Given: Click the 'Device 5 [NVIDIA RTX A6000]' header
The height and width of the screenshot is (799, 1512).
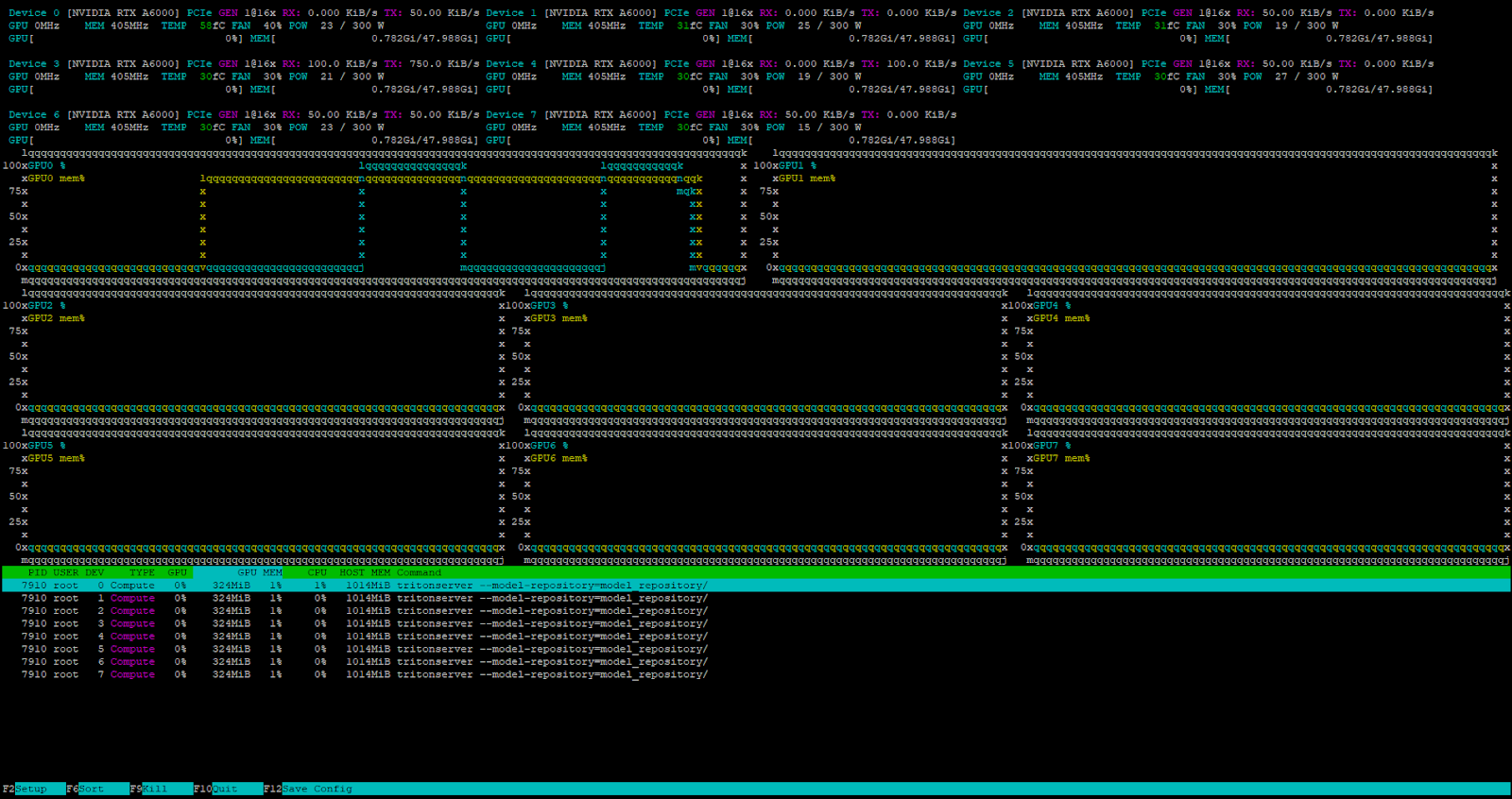Looking at the screenshot, I should tap(1048, 64).
